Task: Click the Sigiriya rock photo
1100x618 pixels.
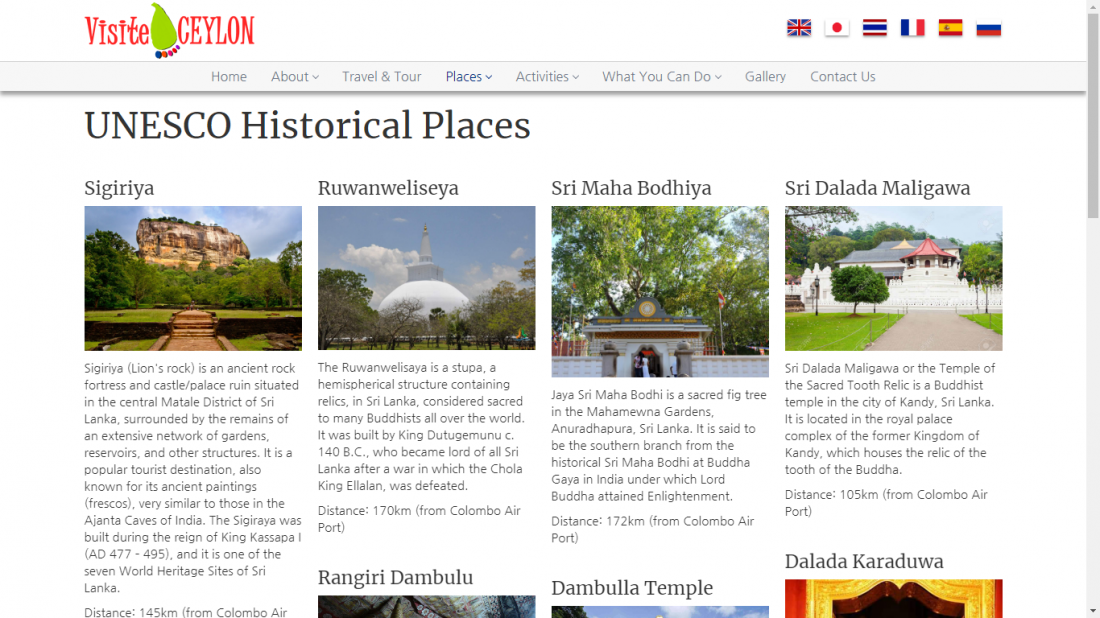Action: [x=193, y=278]
